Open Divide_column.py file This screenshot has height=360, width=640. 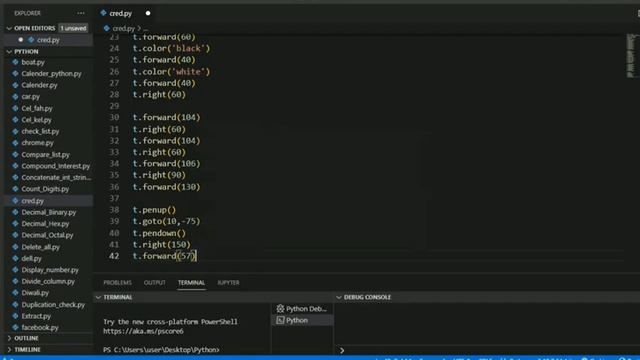pyautogui.click(x=48, y=281)
